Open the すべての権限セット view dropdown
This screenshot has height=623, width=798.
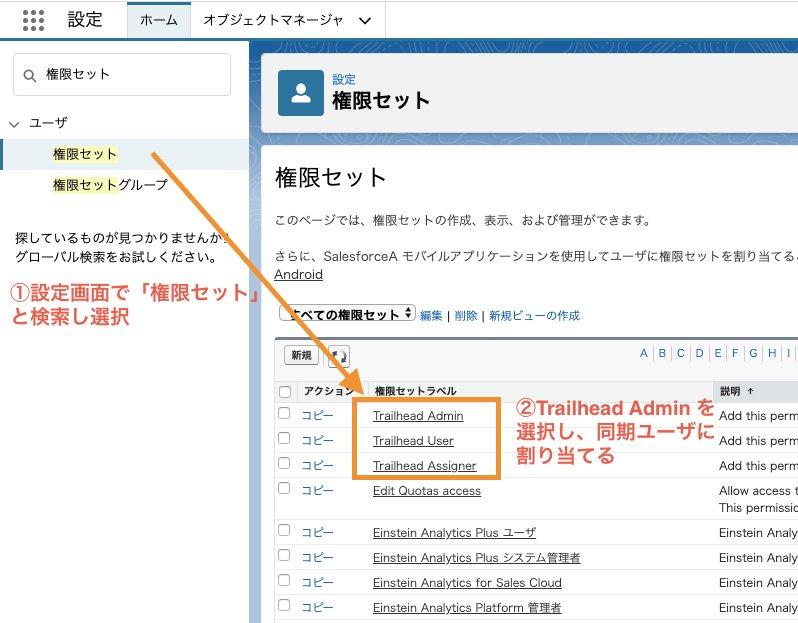point(348,314)
